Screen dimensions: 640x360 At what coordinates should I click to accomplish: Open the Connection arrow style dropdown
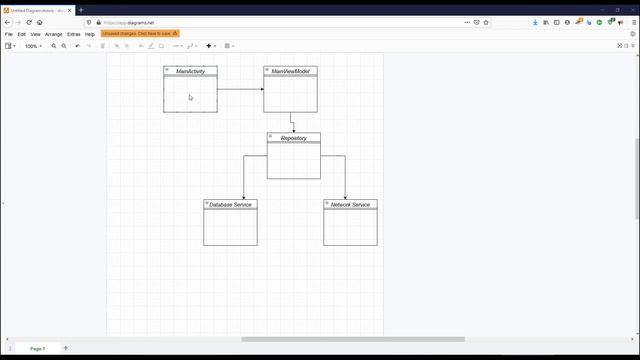pyautogui.click(x=177, y=46)
